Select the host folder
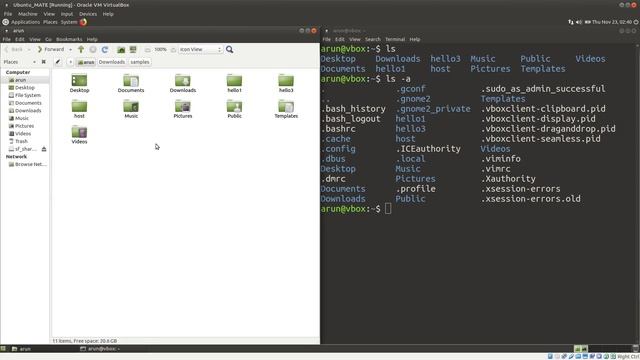 point(79,109)
